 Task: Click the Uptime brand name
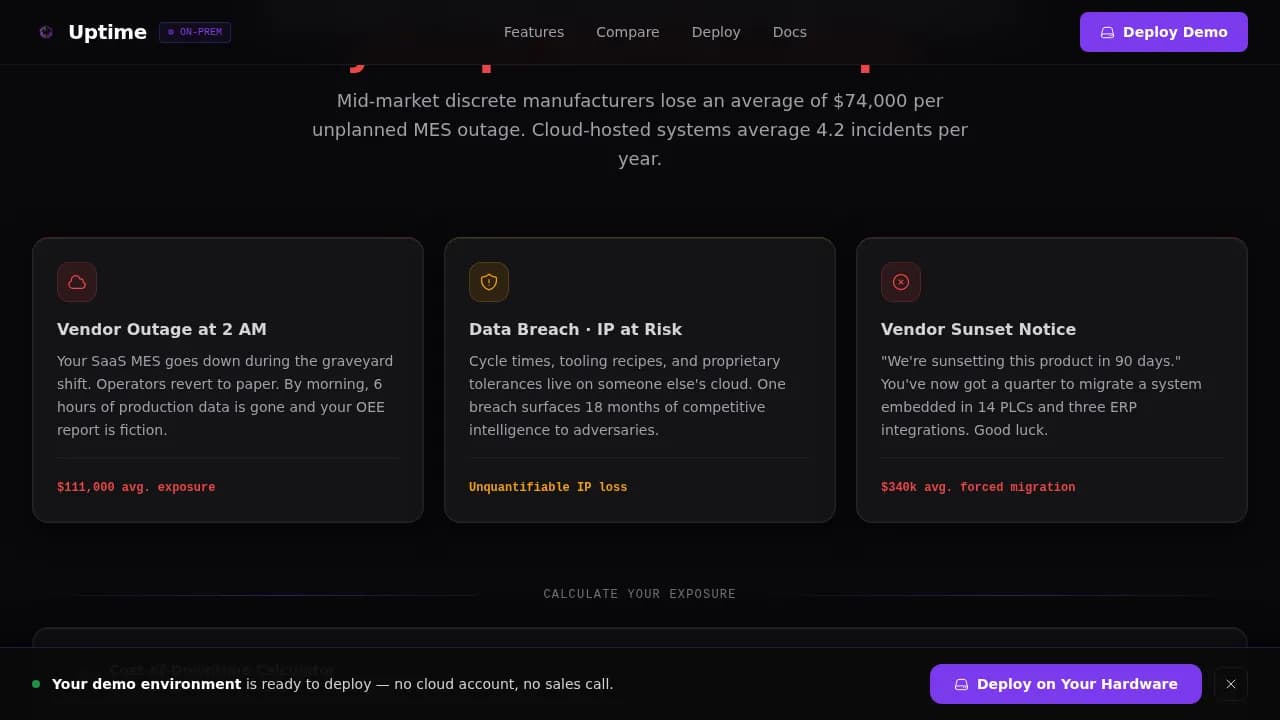pos(107,32)
